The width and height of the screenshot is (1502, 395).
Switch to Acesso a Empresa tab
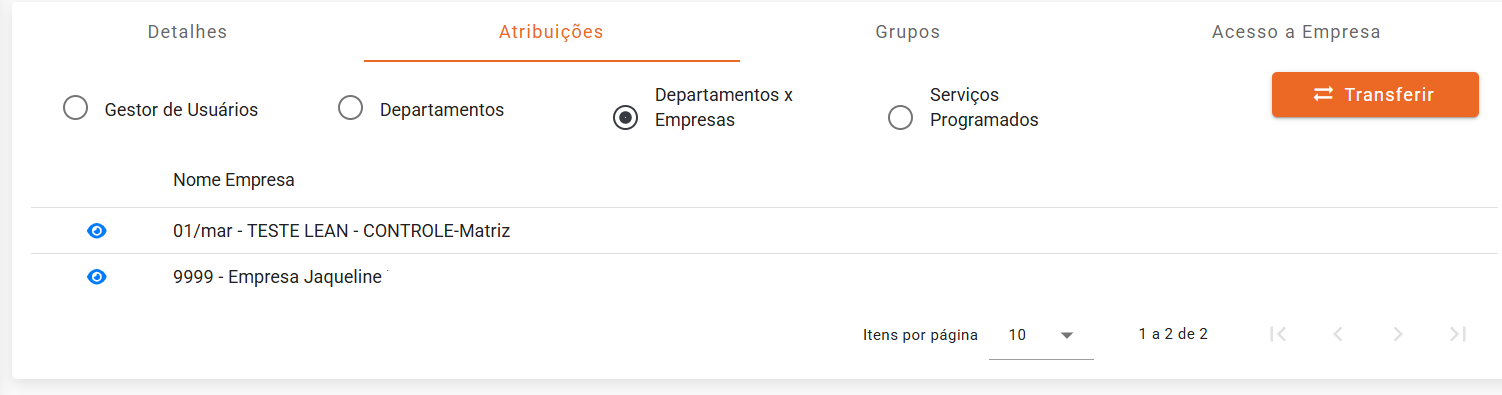click(x=1296, y=32)
